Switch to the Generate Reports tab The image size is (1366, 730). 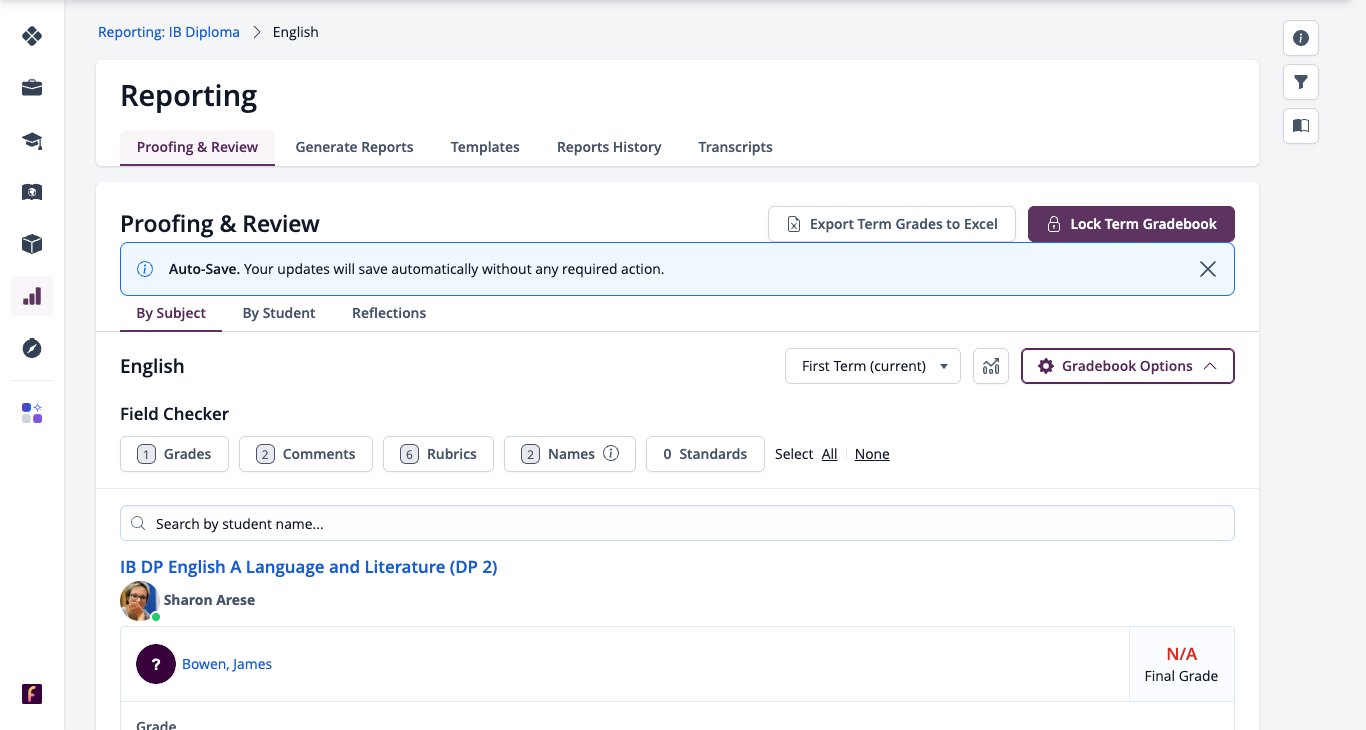click(x=354, y=147)
